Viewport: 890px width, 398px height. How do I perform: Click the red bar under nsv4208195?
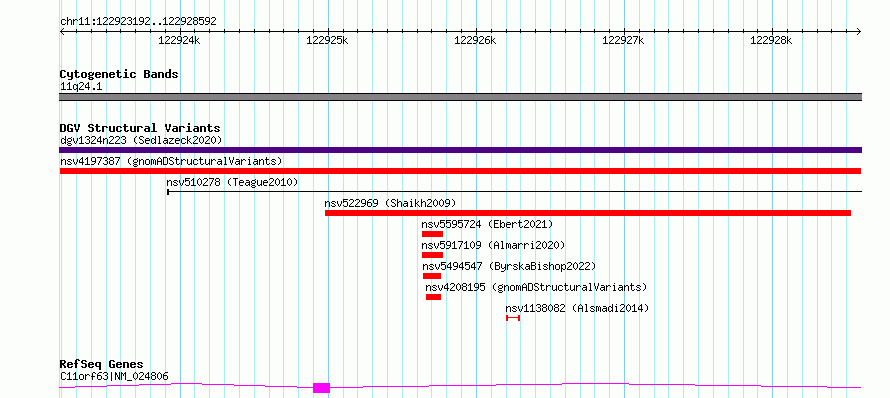point(433,297)
